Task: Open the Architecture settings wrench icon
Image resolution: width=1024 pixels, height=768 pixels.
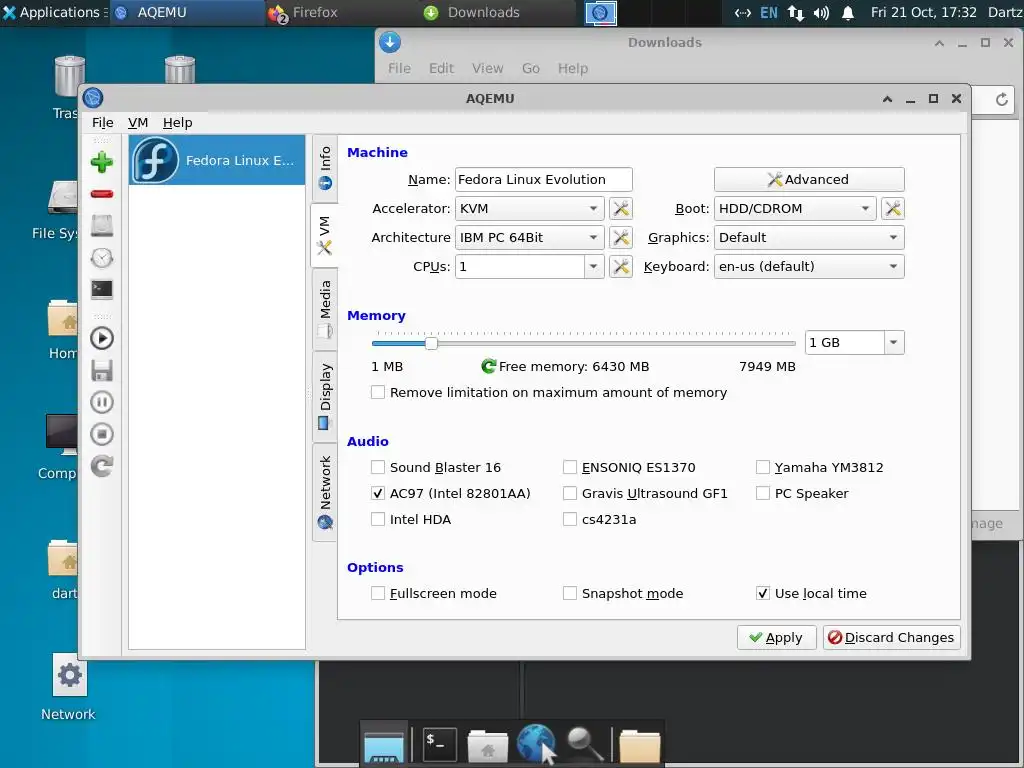Action: (620, 238)
